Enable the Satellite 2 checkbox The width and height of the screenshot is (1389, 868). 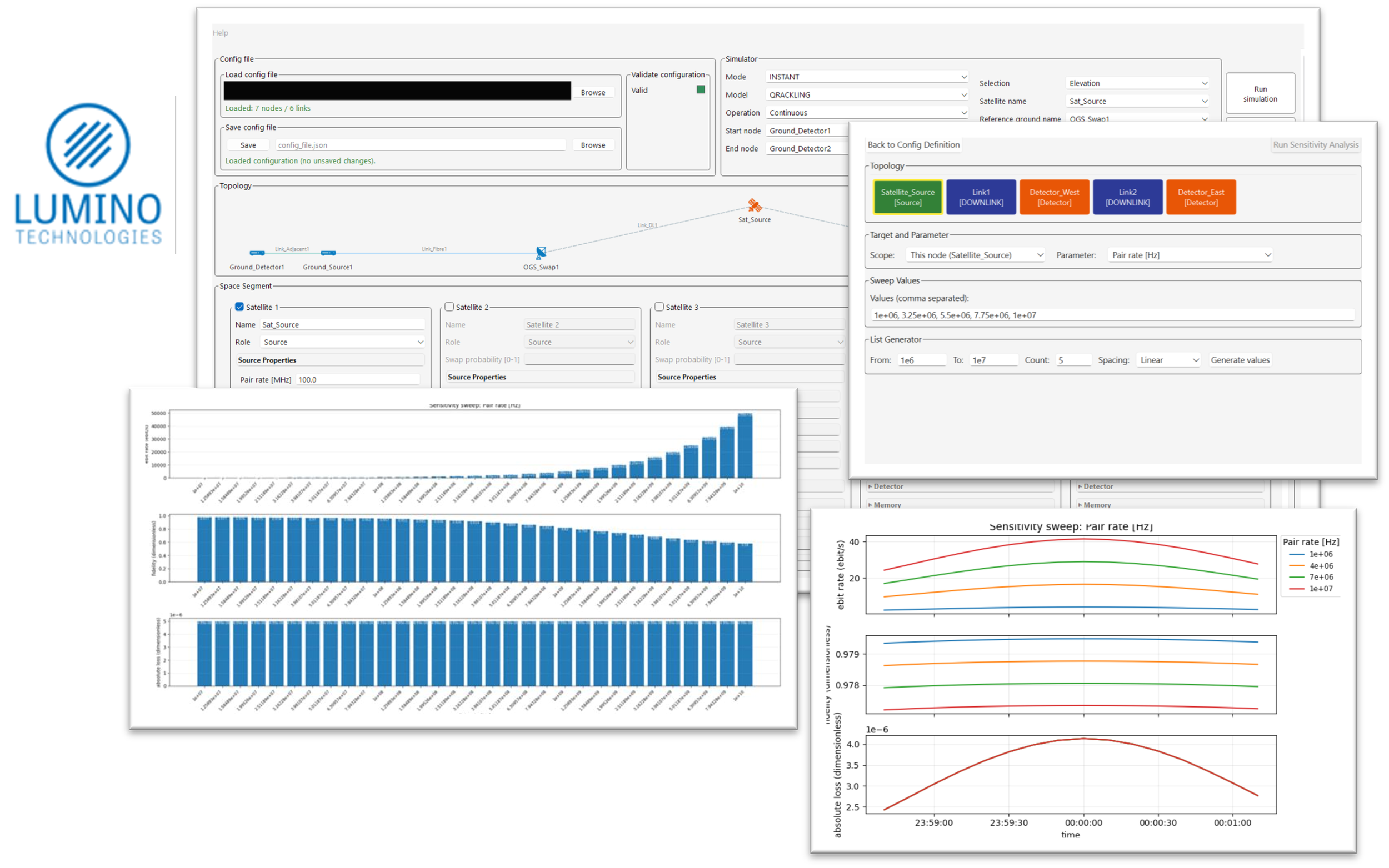tap(449, 307)
